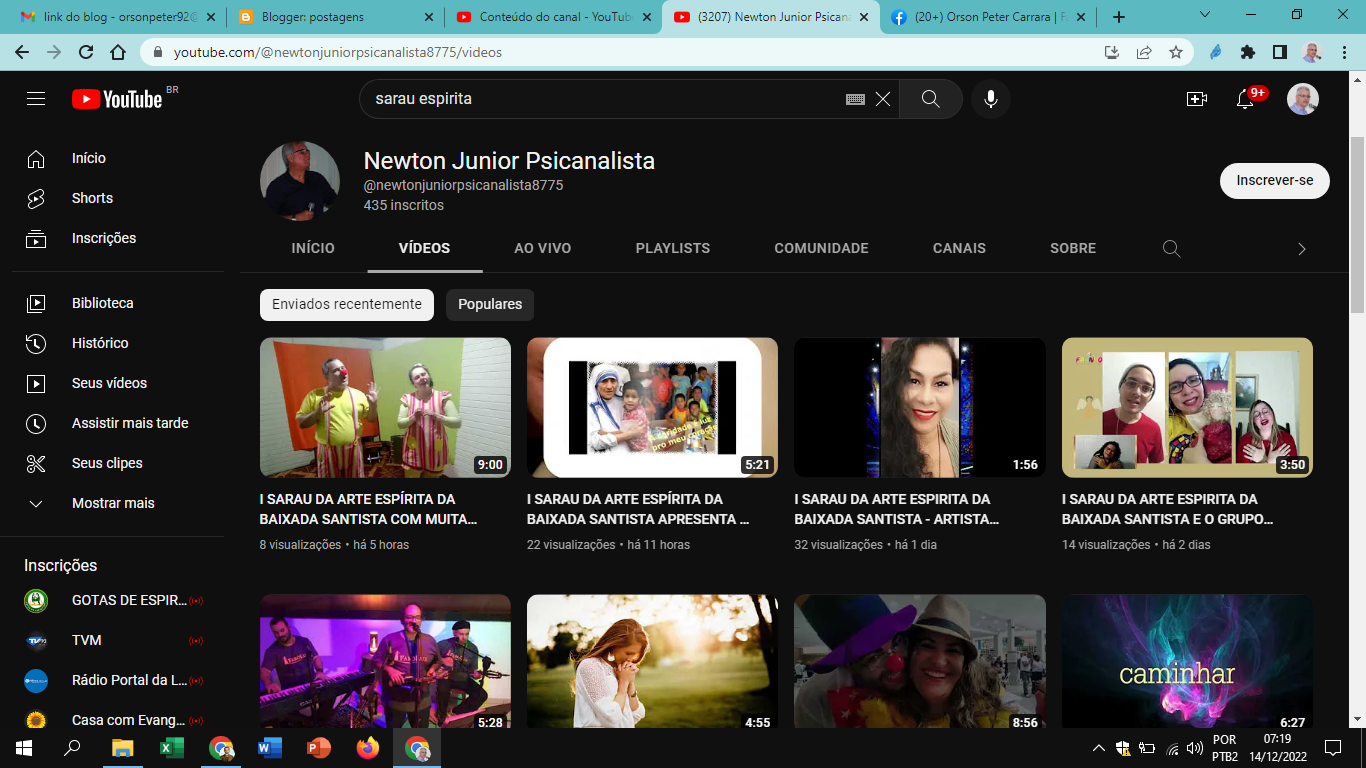
Task: Open the 1:56 video thumbnail
Action: (x=920, y=407)
